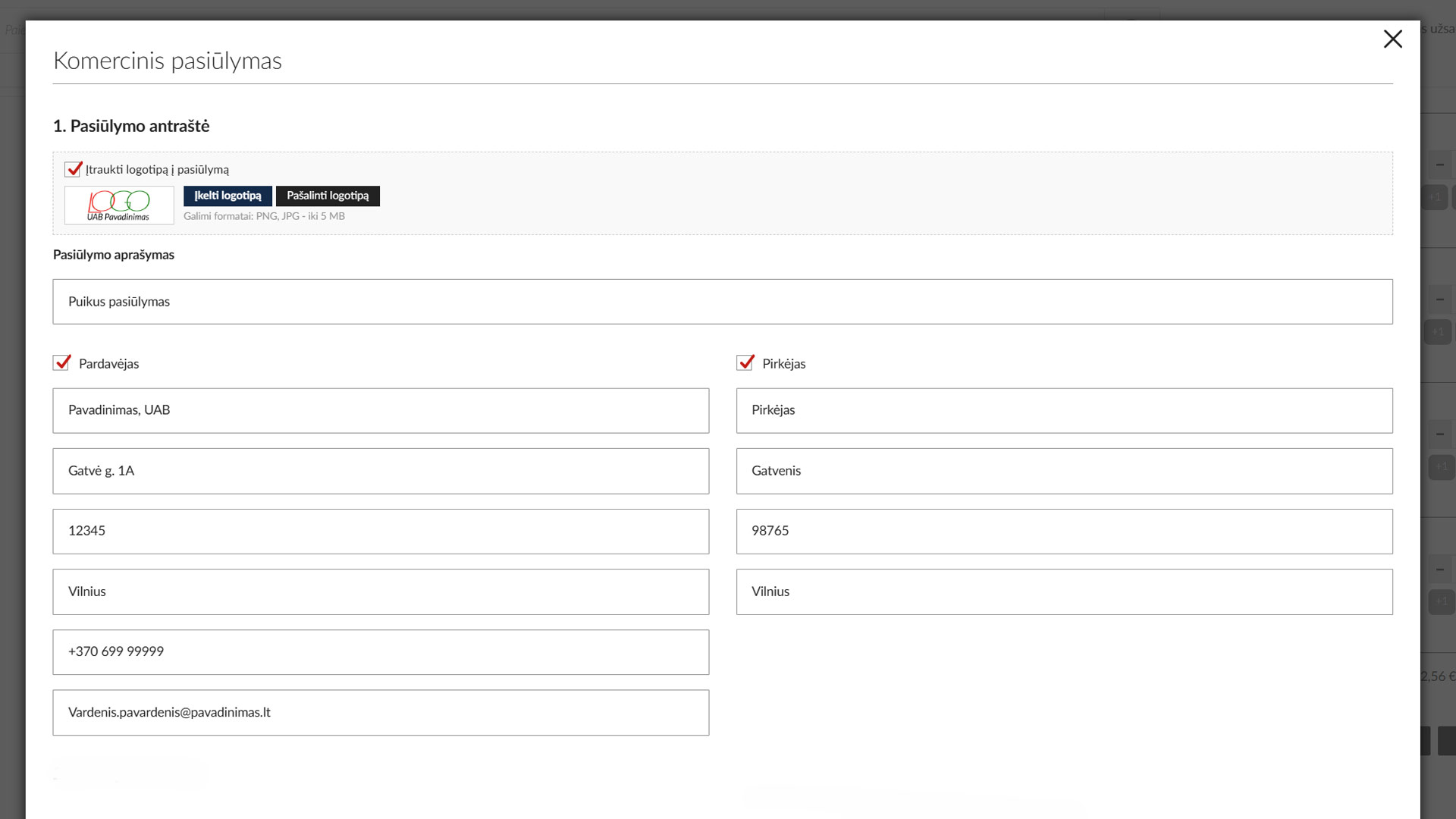Close the Komercinis pasiūlymas dialog
The width and height of the screenshot is (1456, 819).
point(1392,39)
